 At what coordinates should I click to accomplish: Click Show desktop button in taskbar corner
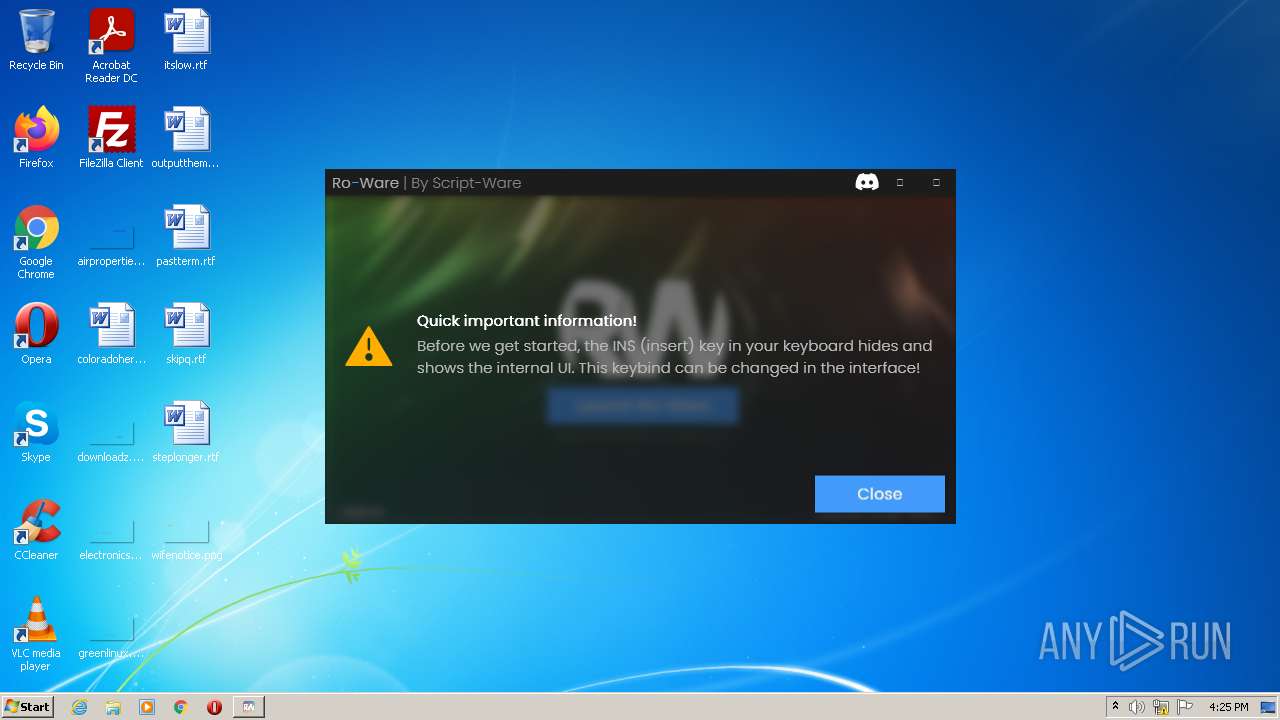[1270, 707]
